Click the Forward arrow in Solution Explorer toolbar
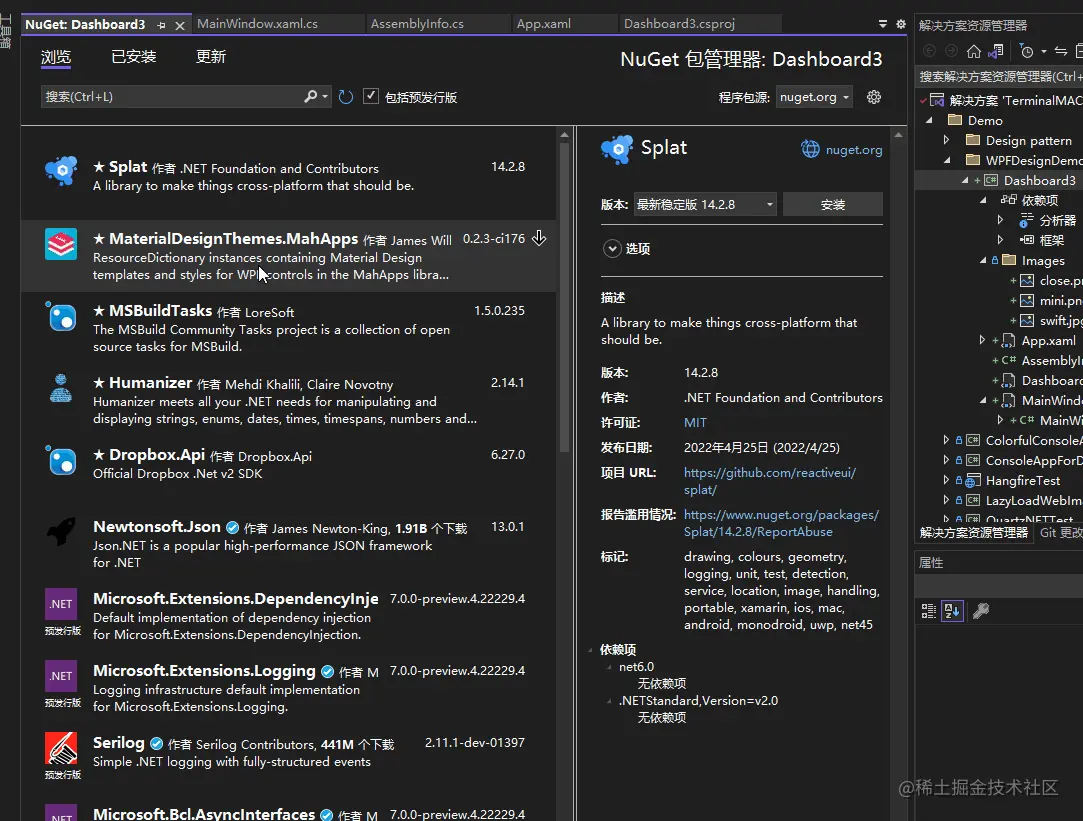1083x821 pixels. tap(951, 51)
